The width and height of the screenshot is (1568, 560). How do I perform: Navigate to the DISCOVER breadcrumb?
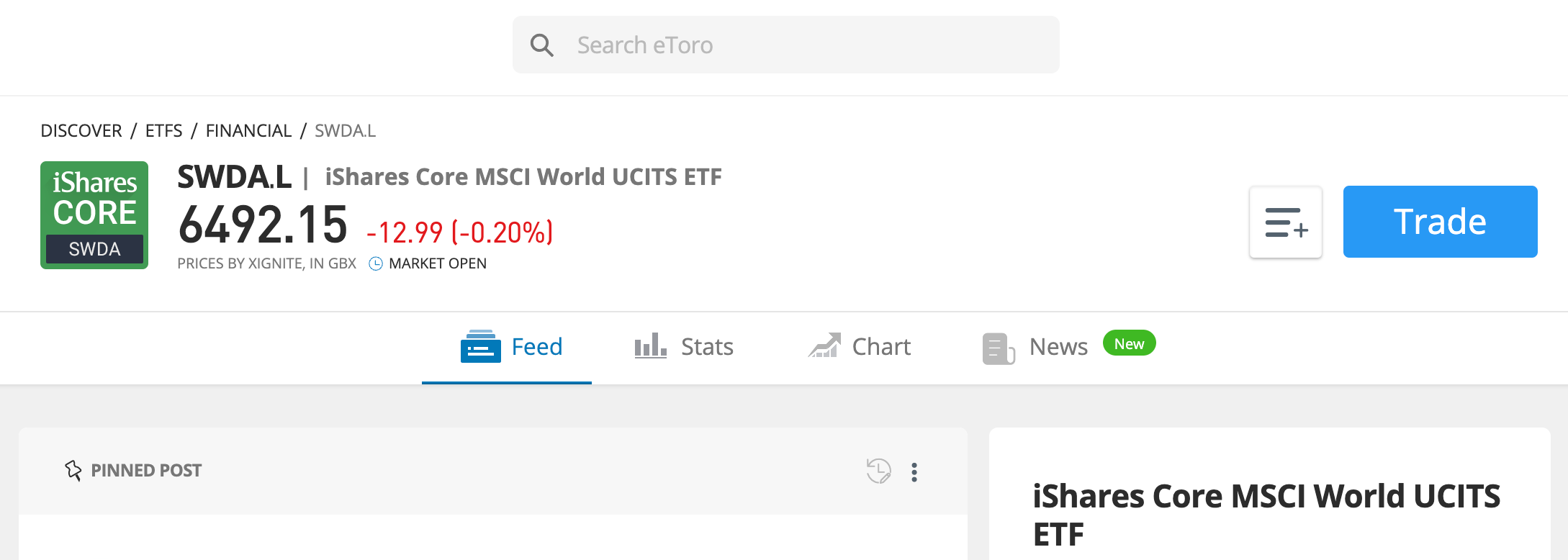[x=81, y=130]
